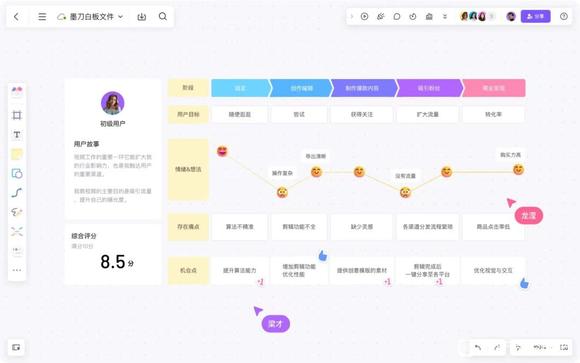Open comments with the speech bubble icon
The width and height of the screenshot is (580, 363).
click(397, 17)
